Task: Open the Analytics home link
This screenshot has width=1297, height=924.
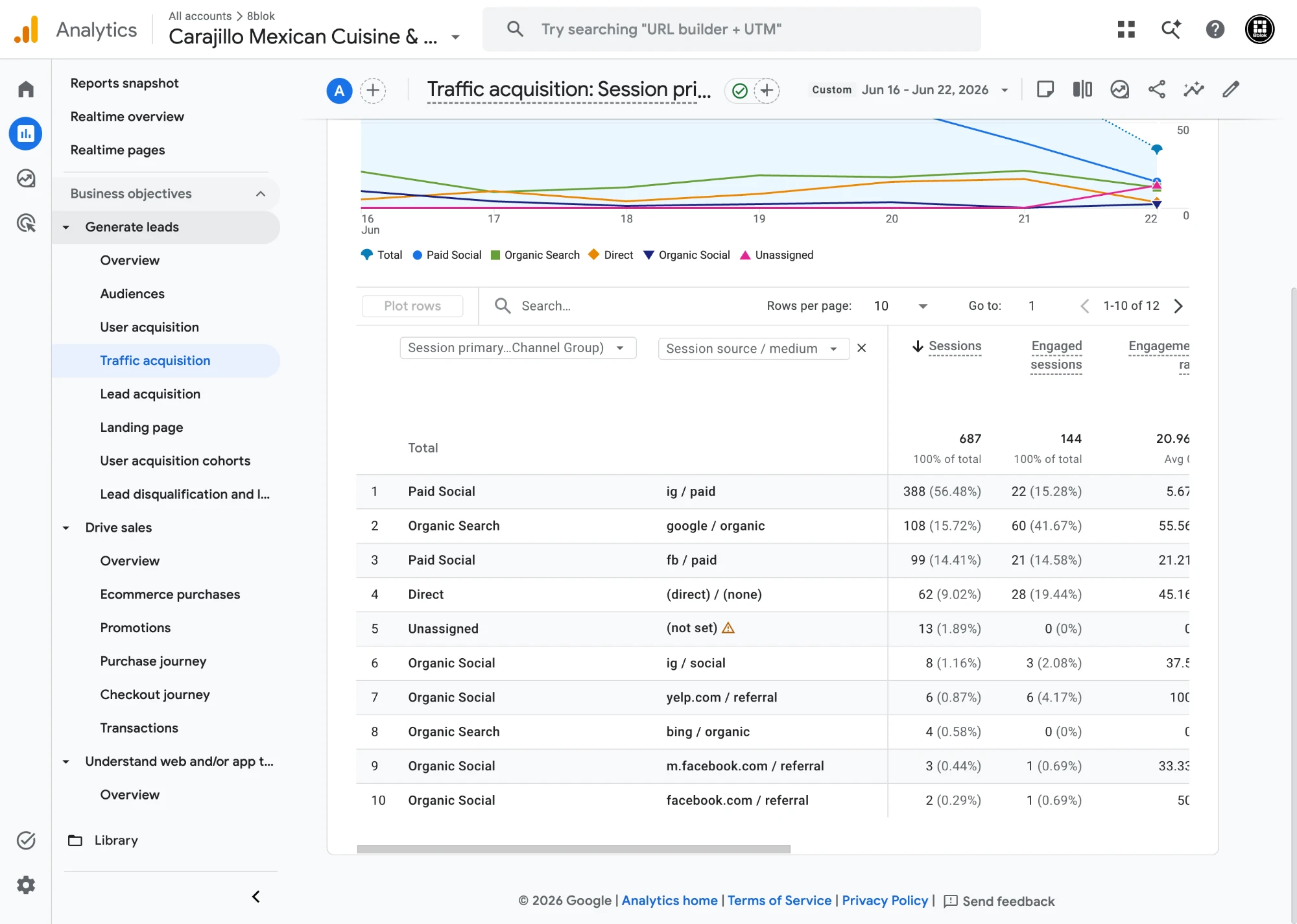Action: (669, 901)
